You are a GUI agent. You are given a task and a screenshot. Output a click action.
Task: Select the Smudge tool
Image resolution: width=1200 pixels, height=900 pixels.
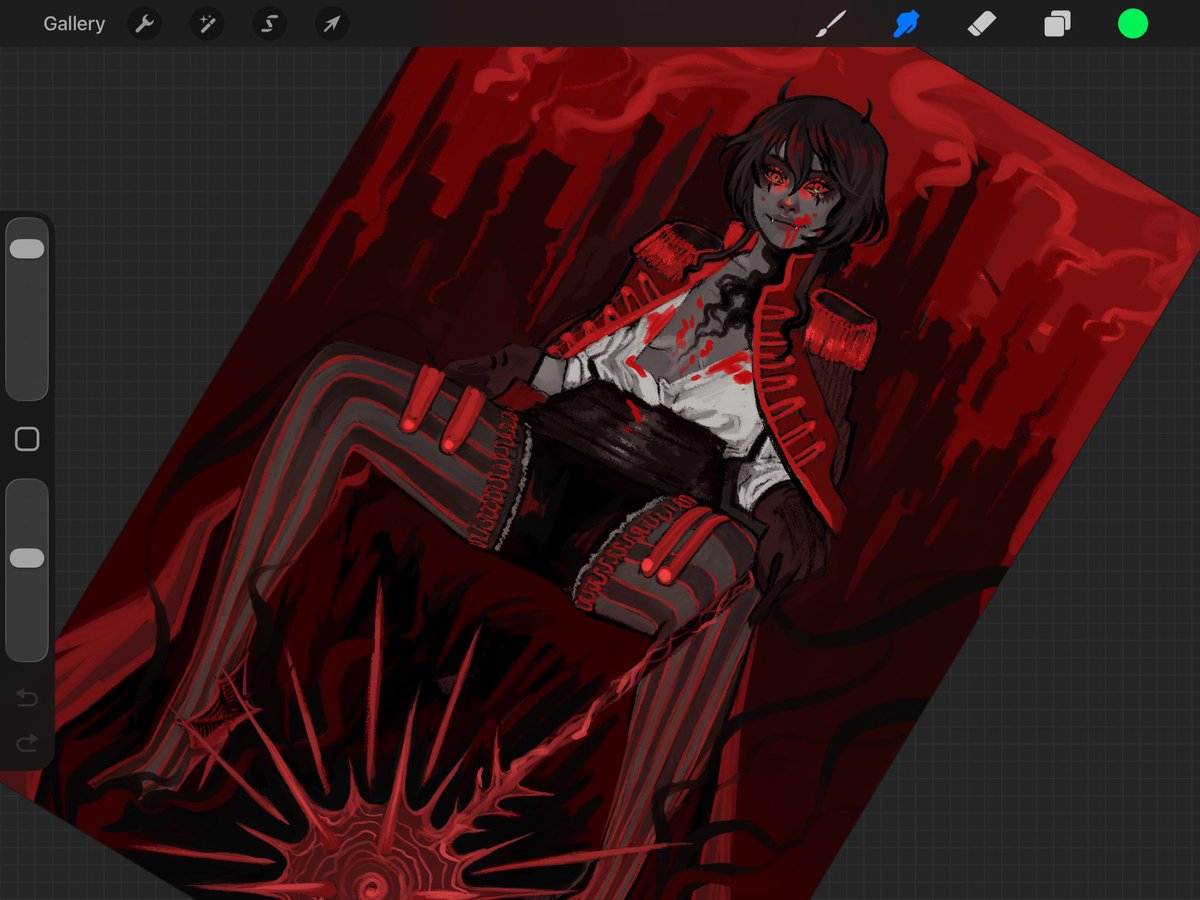pos(906,24)
